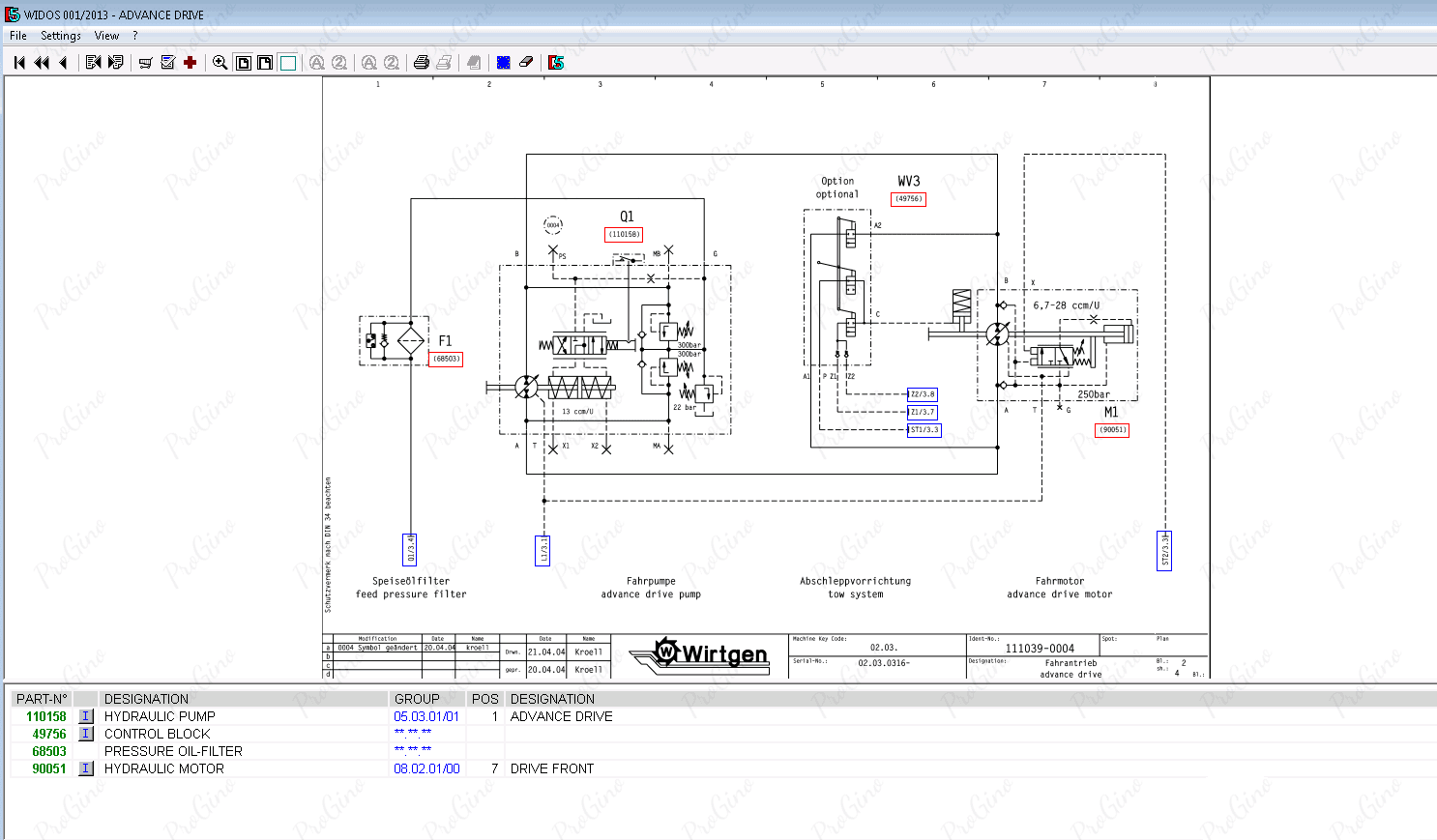Click the eraser icon in toolbar
This screenshot has height=840, width=1437.
point(526,63)
